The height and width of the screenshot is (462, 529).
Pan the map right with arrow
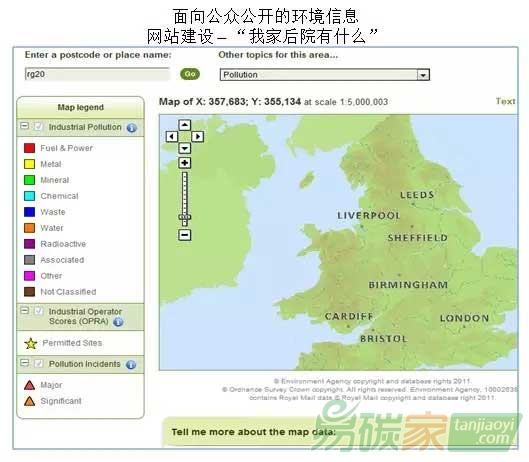(198, 137)
